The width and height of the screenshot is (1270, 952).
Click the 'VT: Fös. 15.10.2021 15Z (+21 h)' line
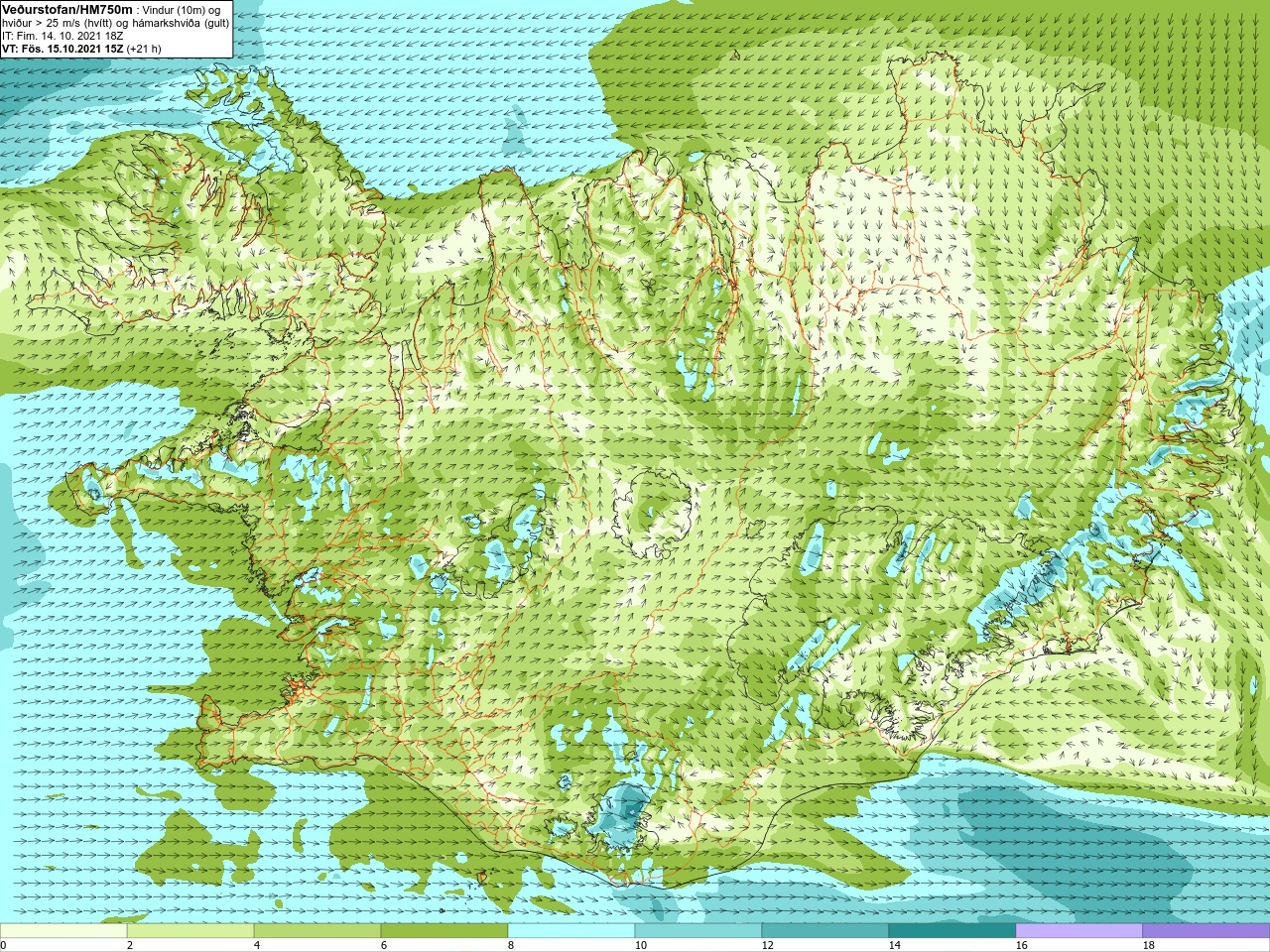81,49
